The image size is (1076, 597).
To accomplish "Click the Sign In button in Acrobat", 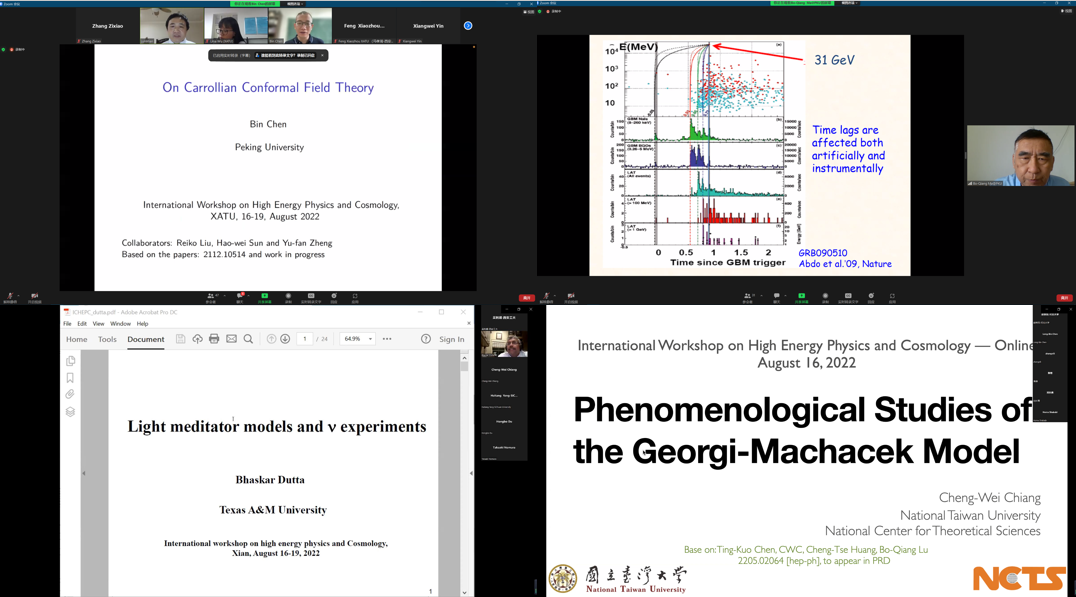I will (452, 339).
